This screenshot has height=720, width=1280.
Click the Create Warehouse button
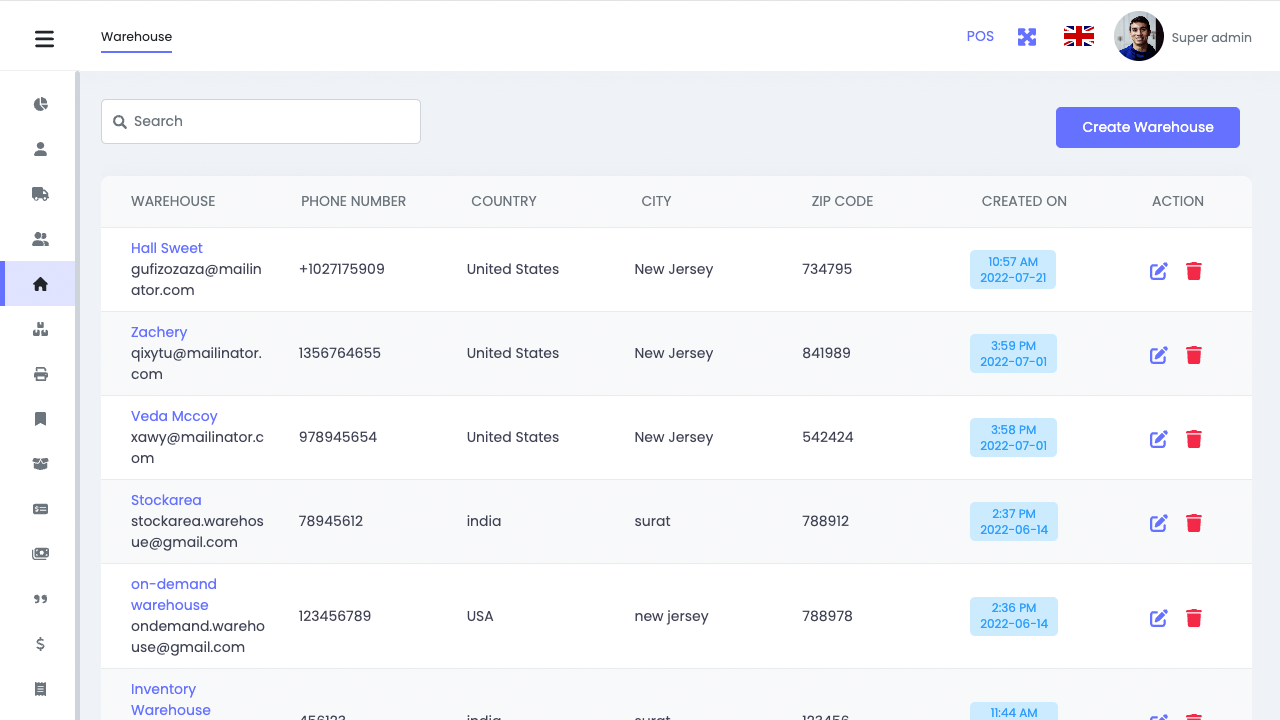(1147, 127)
